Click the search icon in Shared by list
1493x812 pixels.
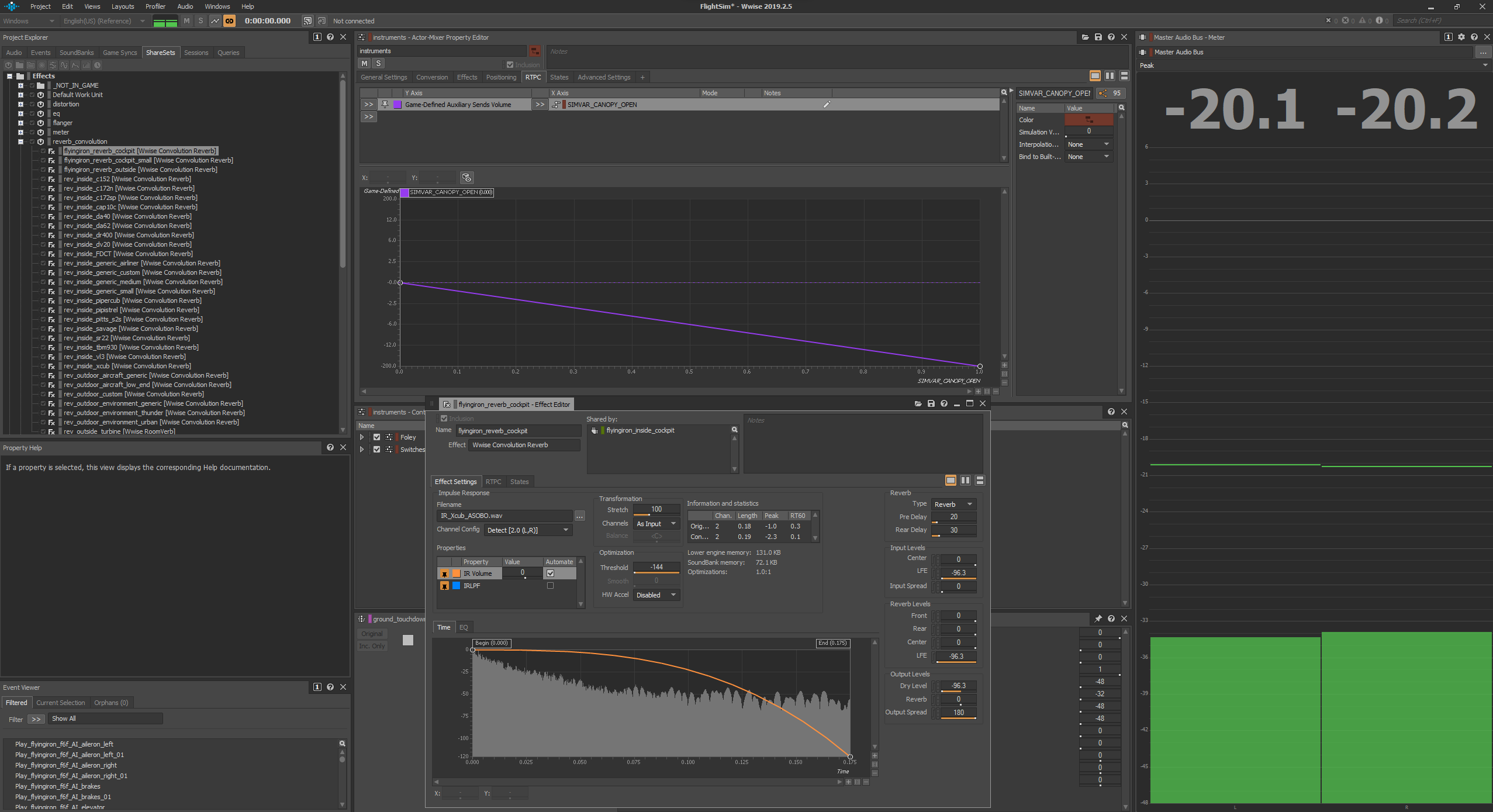point(735,430)
